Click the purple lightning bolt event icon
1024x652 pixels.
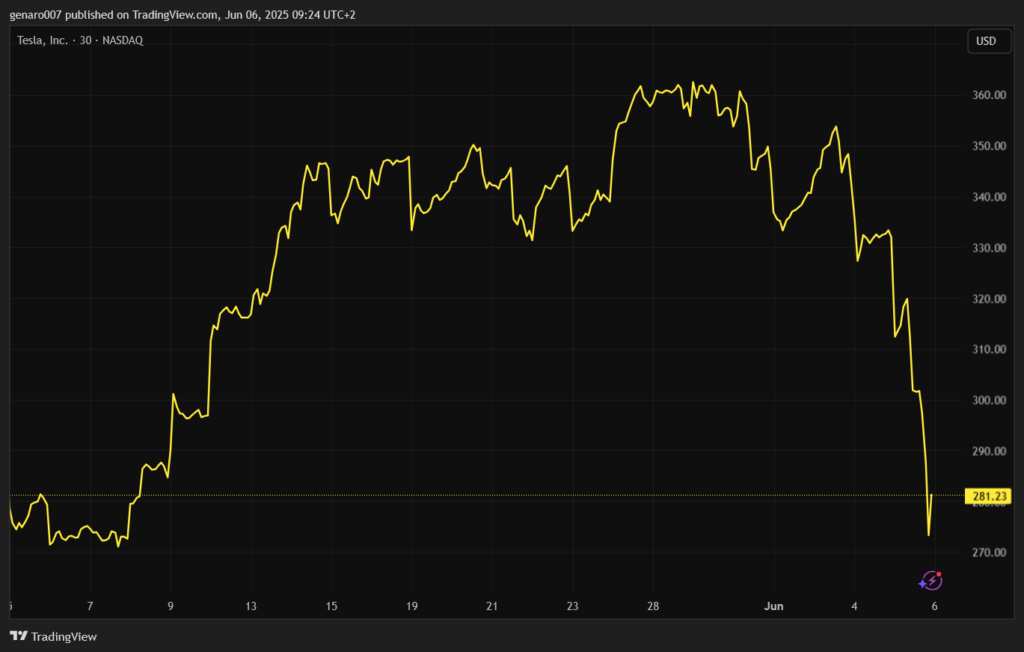[x=930, y=580]
